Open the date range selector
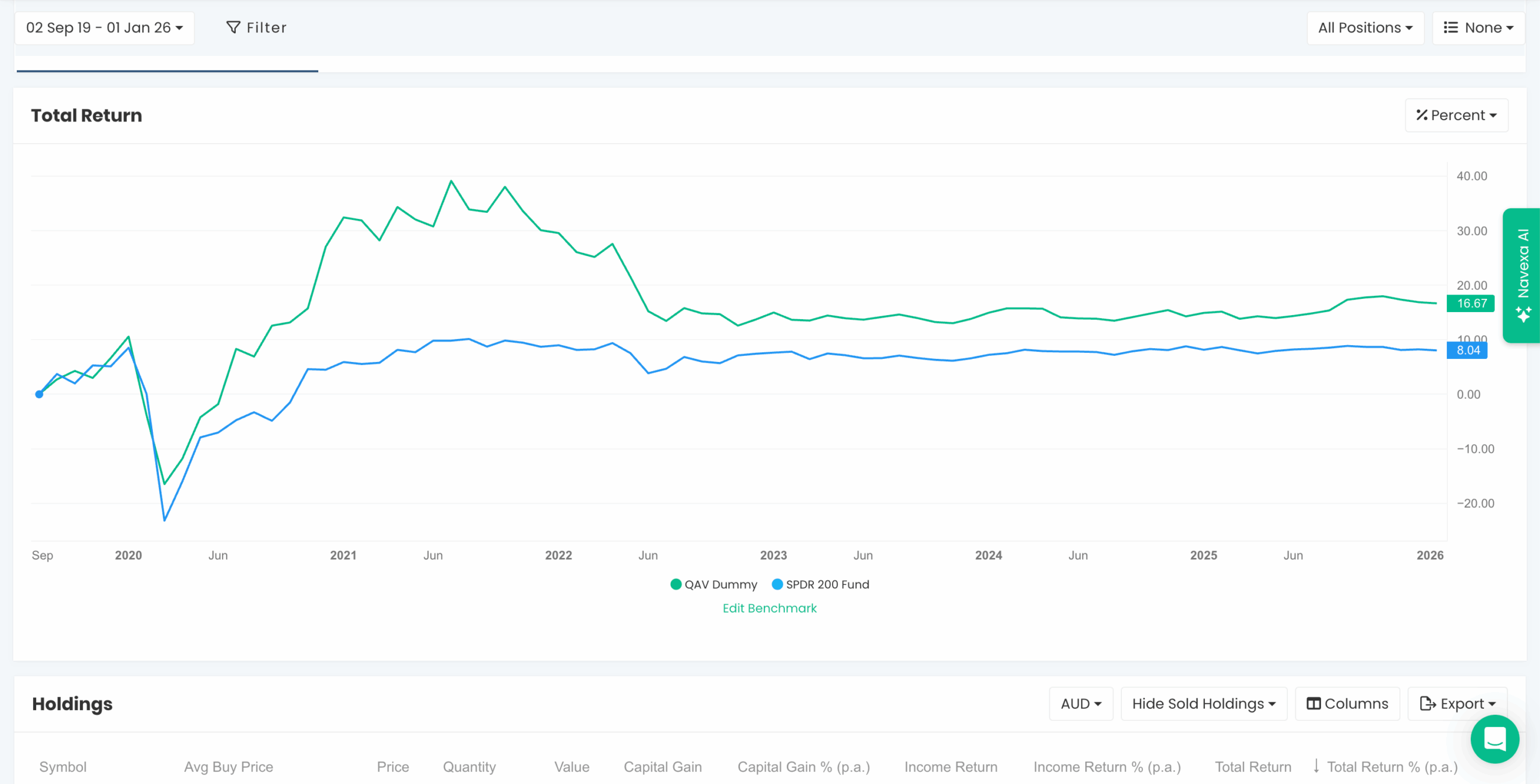The image size is (1540, 784). [x=104, y=27]
